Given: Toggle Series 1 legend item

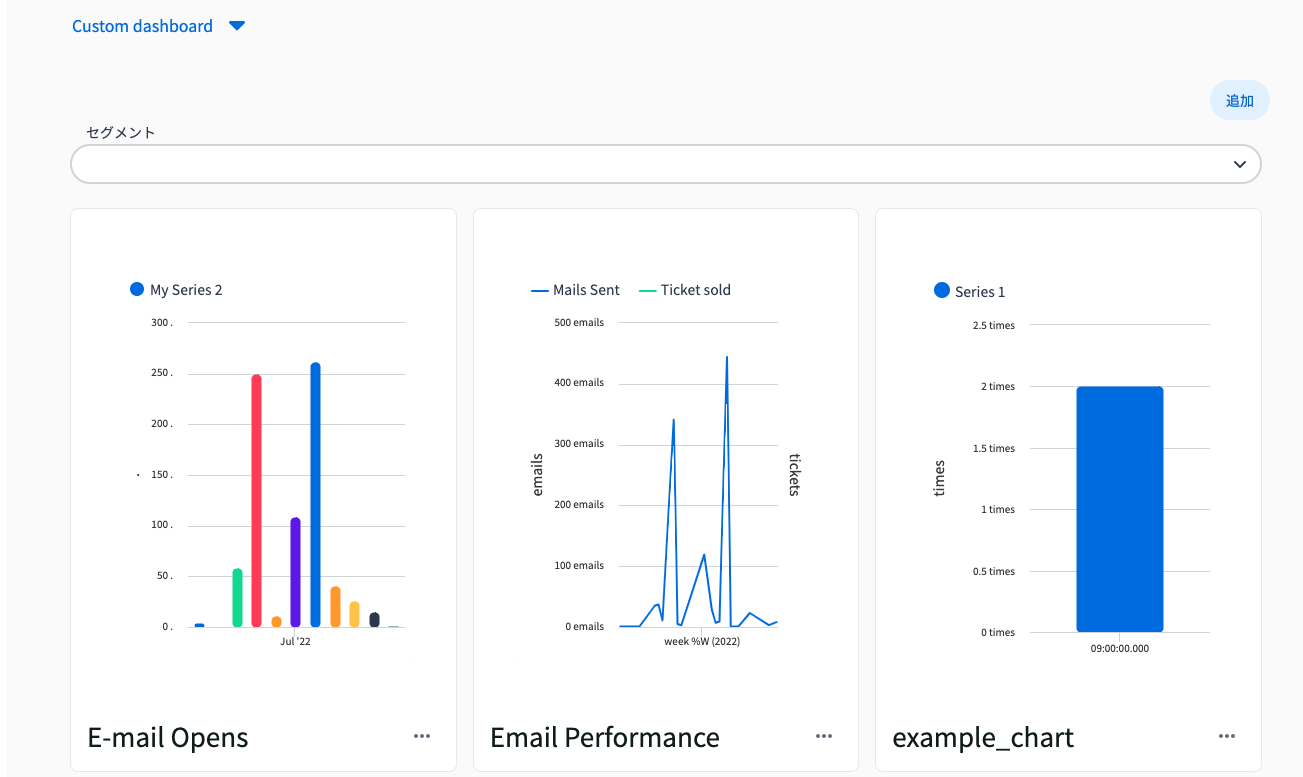Looking at the screenshot, I should pos(969,291).
